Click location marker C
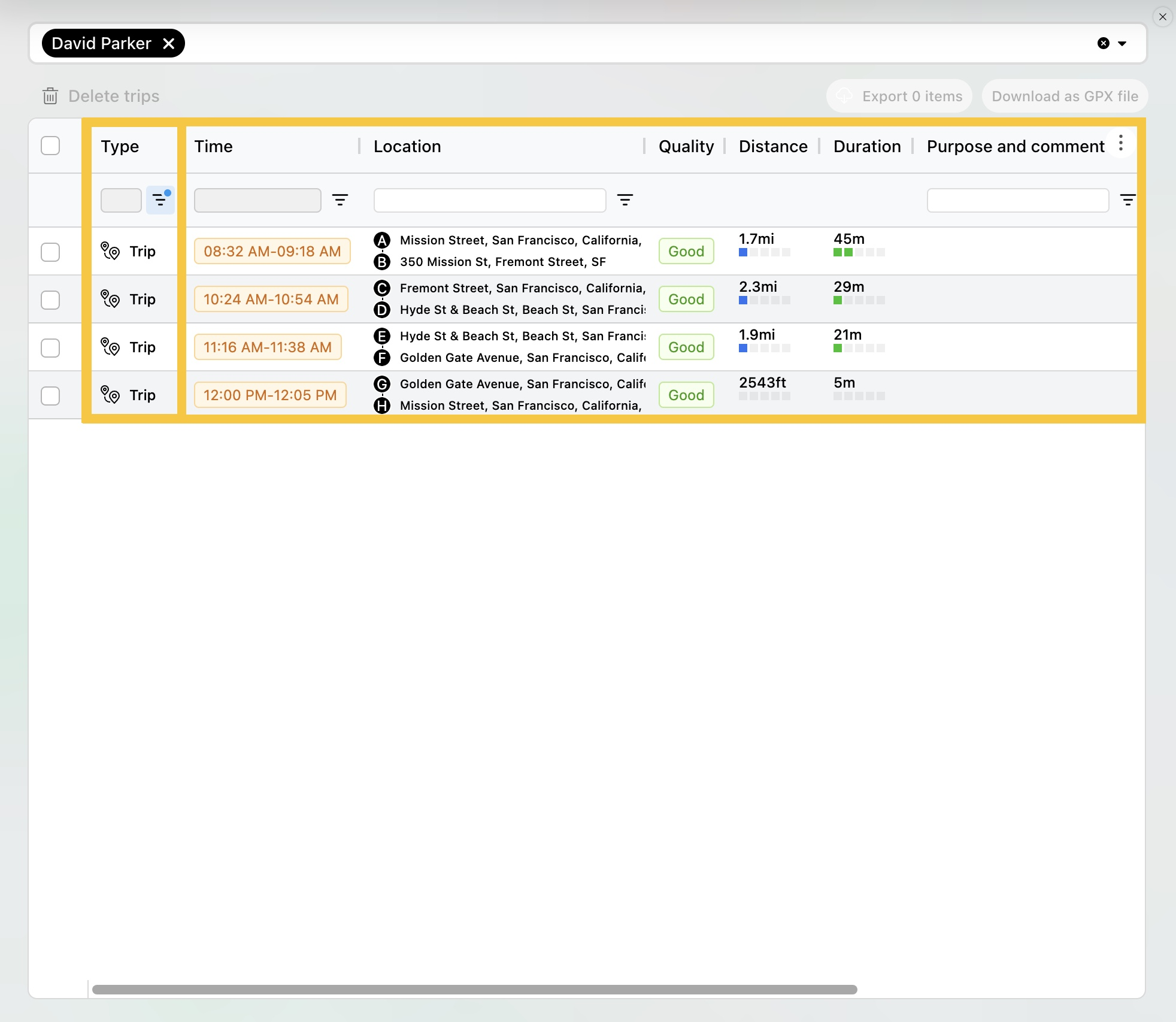1176x1022 pixels. 382,288
